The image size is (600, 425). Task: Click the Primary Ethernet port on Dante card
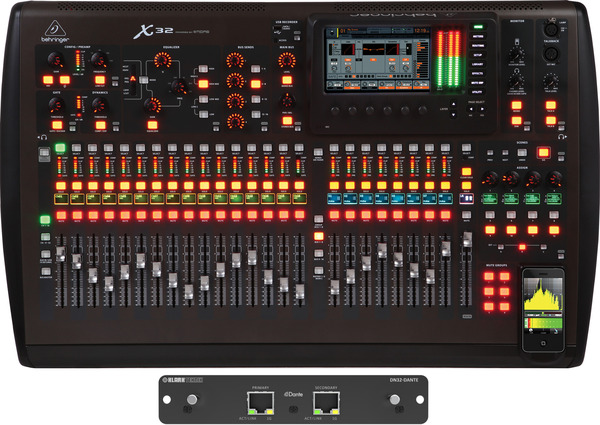[261, 403]
